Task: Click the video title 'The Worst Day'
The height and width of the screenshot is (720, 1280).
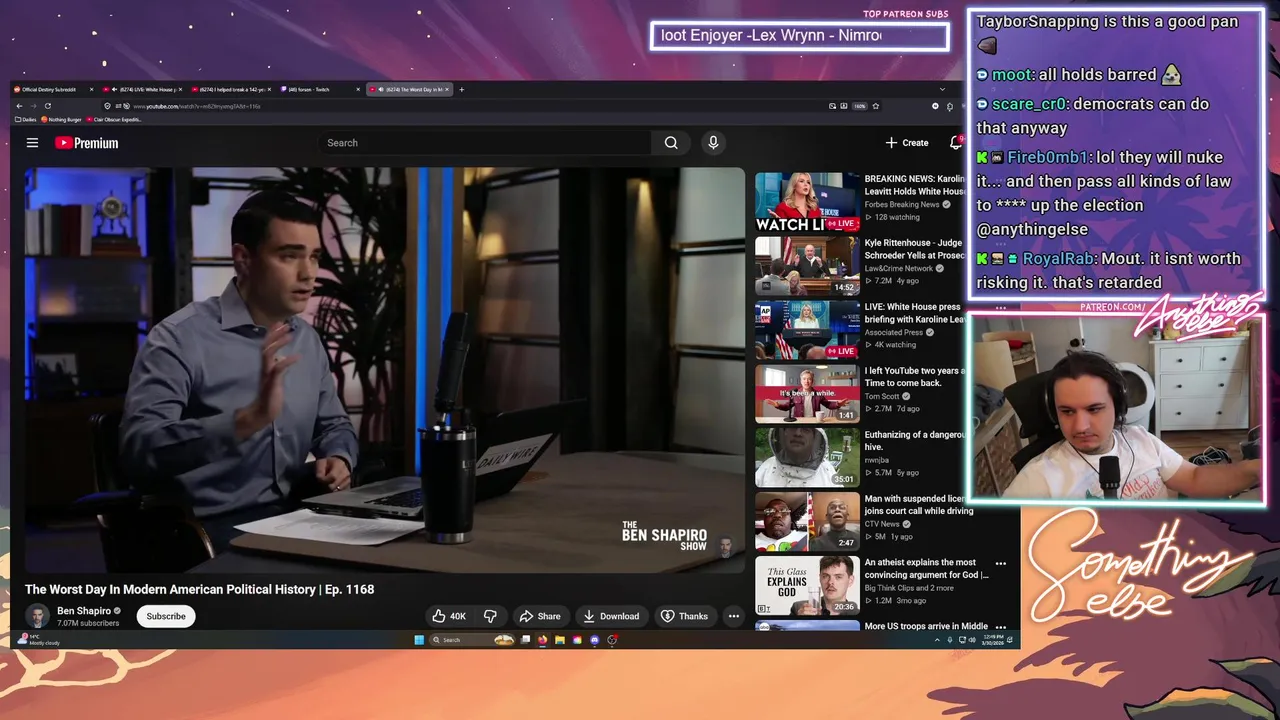Action: pos(200,589)
